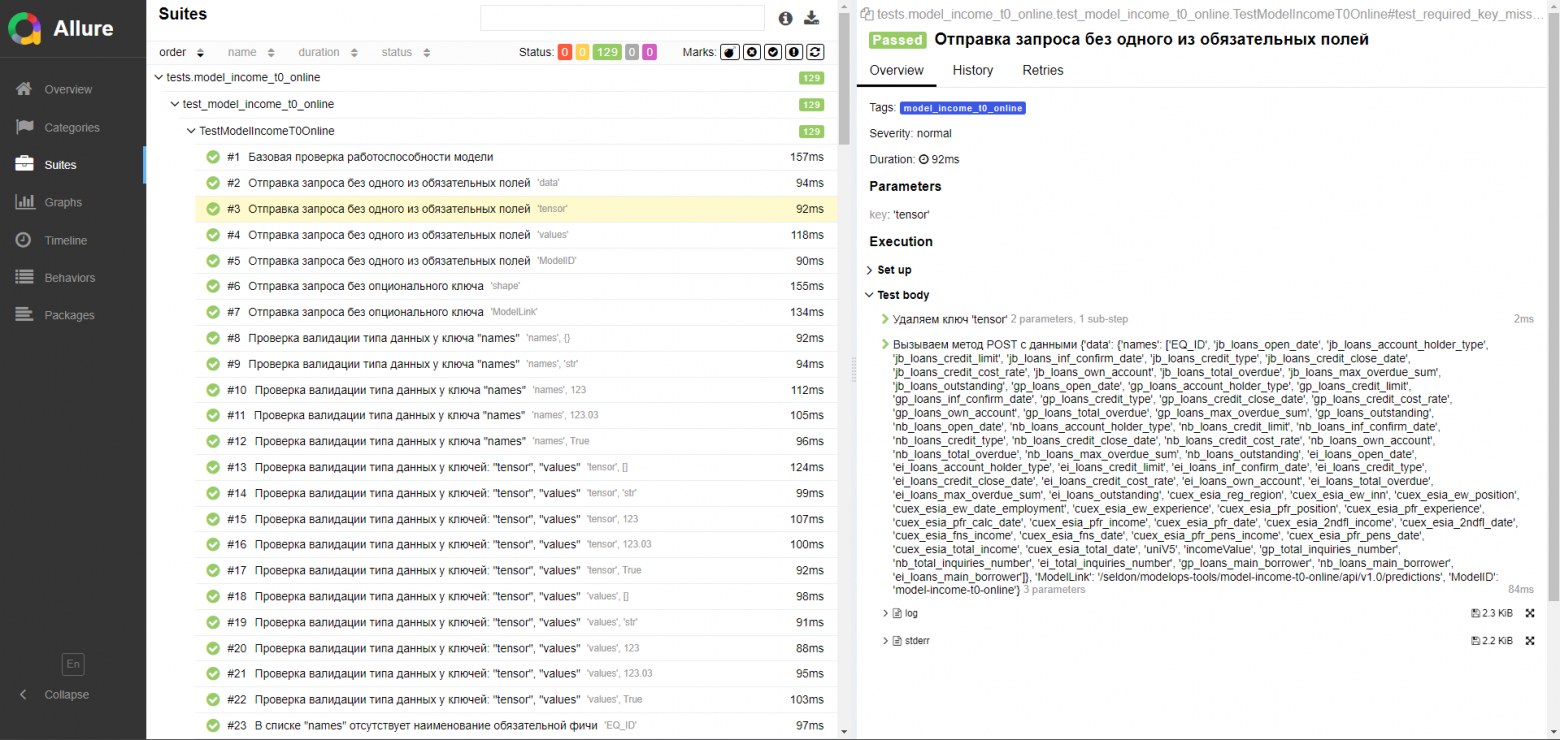The width and height of the screenshot is (1560, 740).
Task: Toggle the known-defect (x) mark filter
Action: pyautogui.click(x=751, y=52)
